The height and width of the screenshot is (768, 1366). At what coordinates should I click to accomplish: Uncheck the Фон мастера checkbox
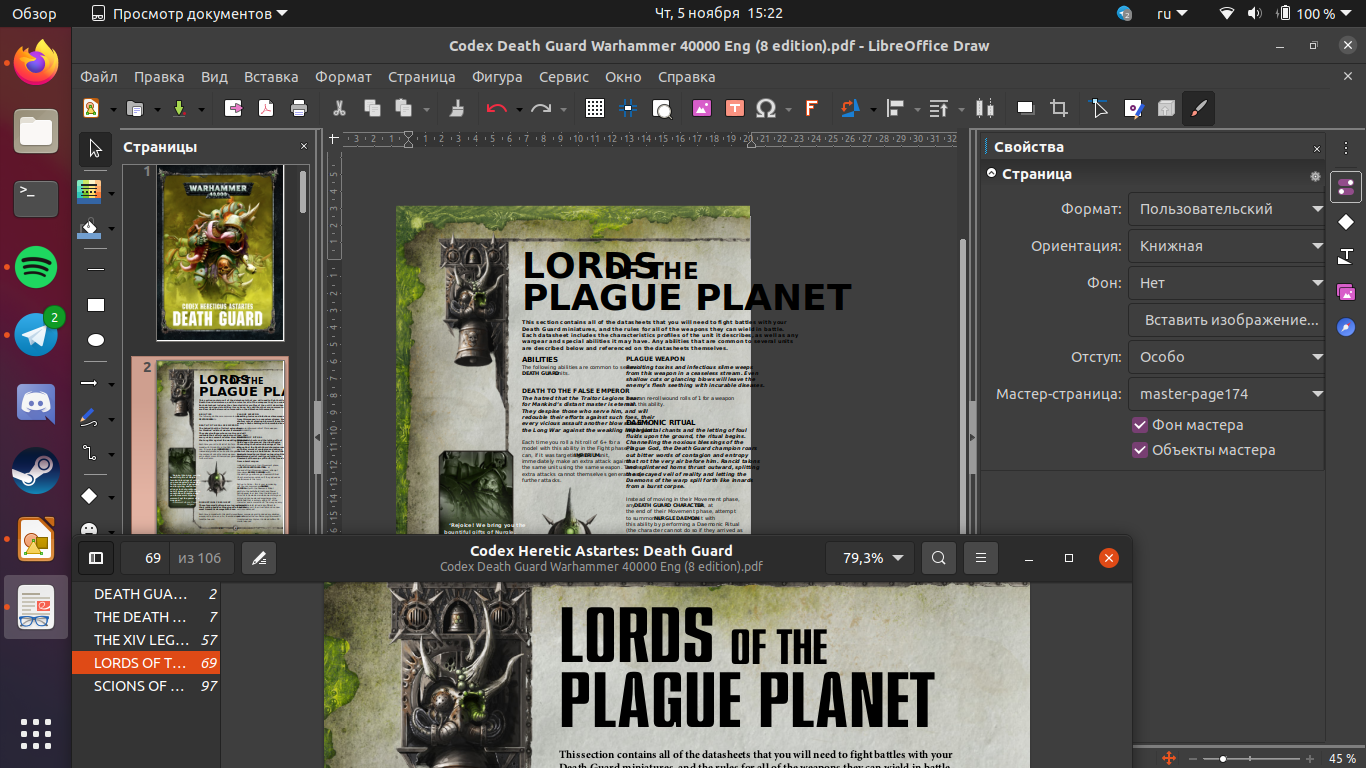click(1140, 425)
